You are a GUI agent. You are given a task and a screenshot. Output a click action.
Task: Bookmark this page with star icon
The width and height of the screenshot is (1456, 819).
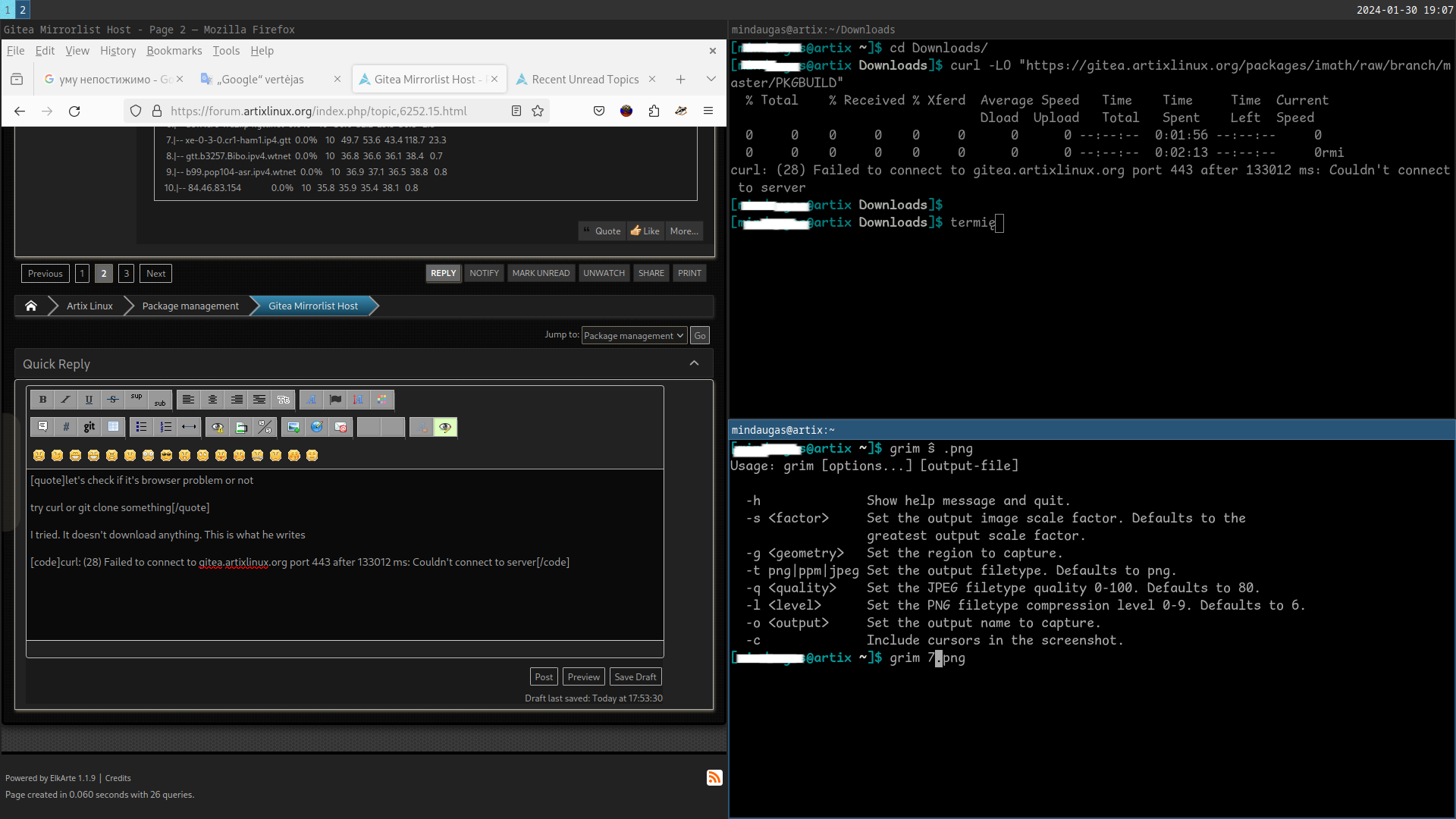(538, 111)
